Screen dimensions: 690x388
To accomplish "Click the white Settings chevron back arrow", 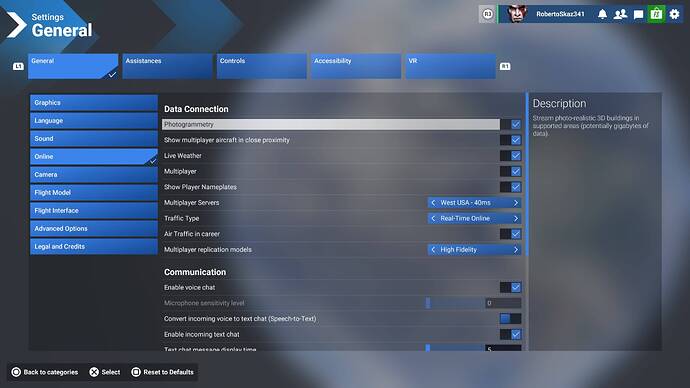I will [16, 24].
